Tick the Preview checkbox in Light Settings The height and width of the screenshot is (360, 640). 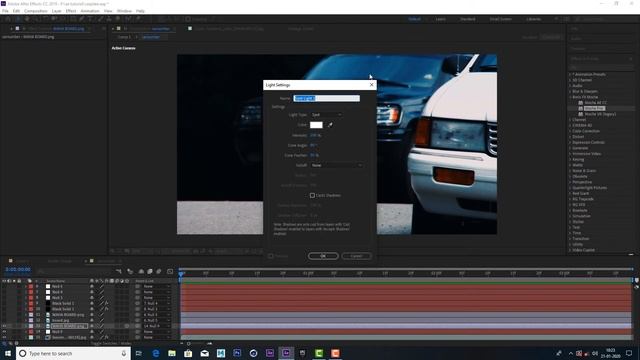(271, 256)
